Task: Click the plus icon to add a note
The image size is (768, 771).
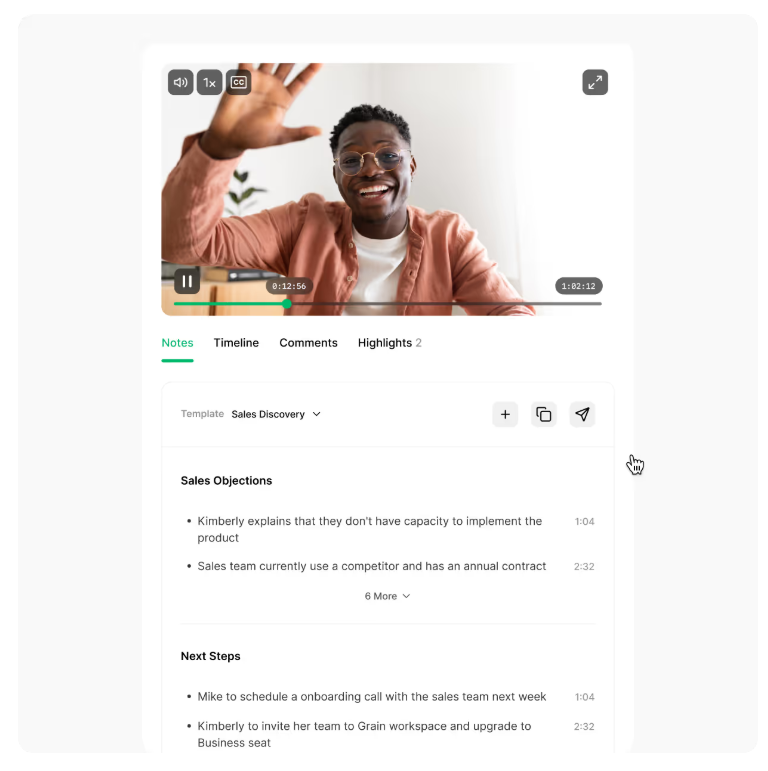Action: tap(505, 415)
